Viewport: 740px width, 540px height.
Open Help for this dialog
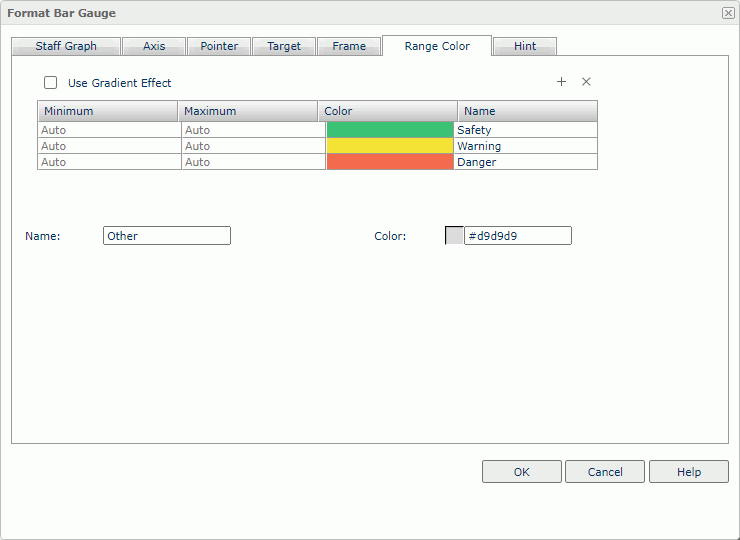689,472
